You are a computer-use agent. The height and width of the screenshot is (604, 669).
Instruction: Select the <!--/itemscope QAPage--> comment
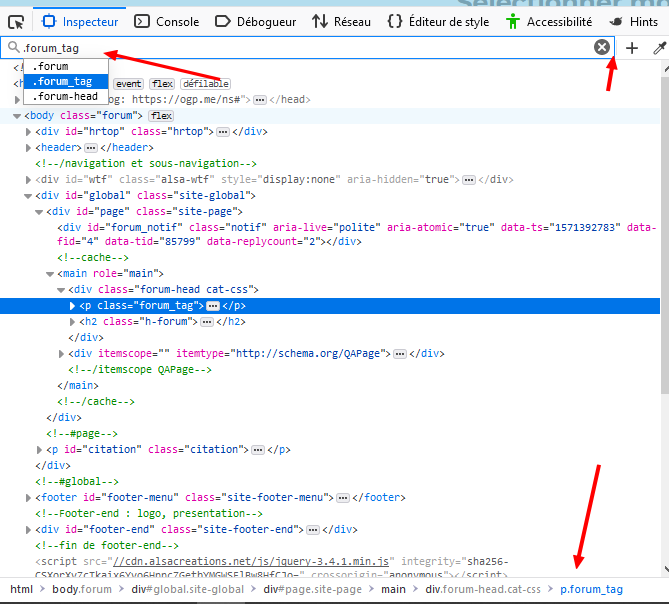140,369
